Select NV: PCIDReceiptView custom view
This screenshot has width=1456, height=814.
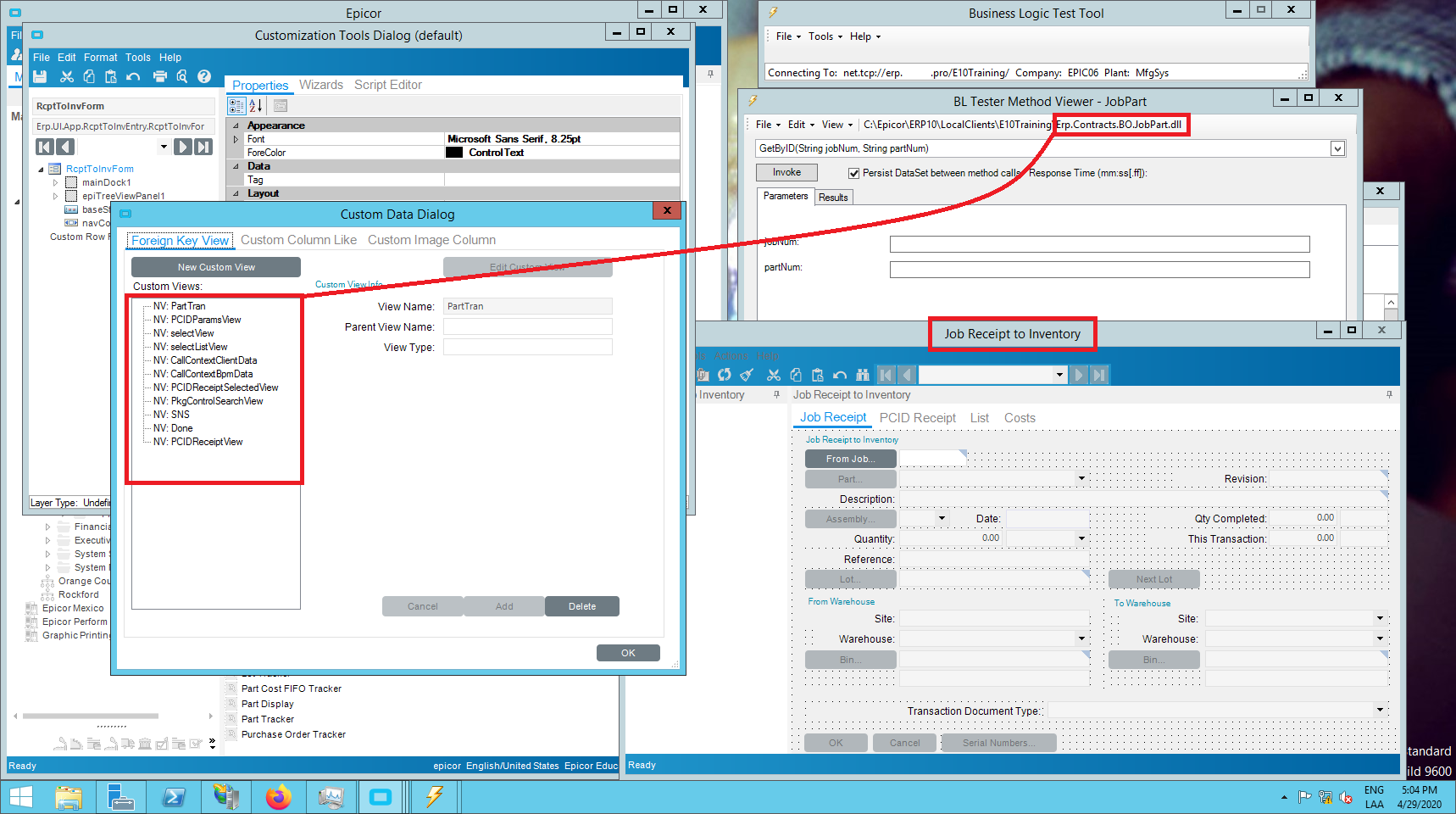click(x=197, y=442)
